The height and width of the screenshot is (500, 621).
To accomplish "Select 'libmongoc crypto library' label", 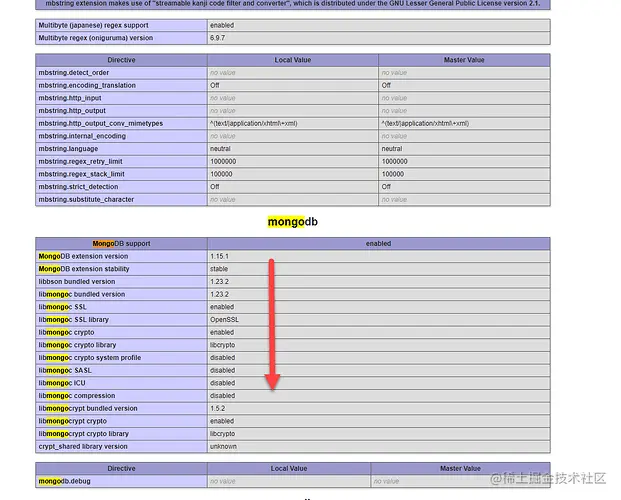I will 77,345.
